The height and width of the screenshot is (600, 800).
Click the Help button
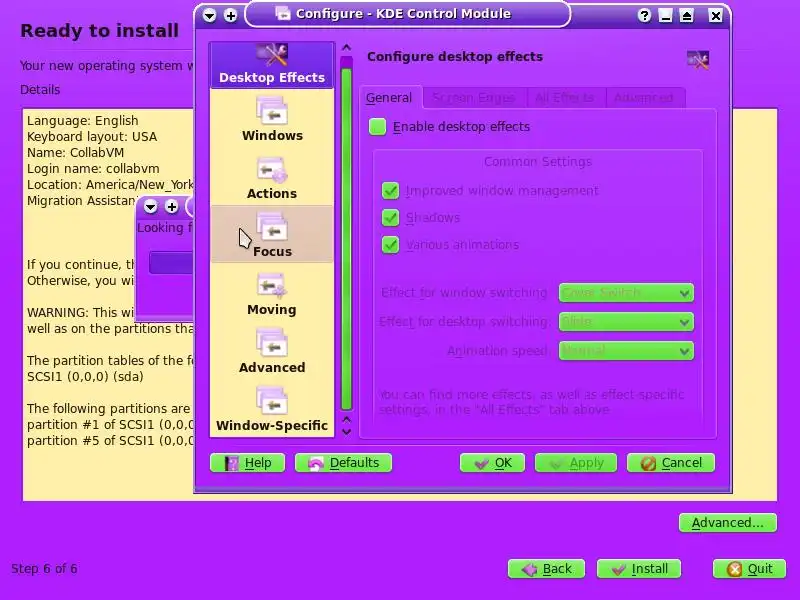pos(247,463)
